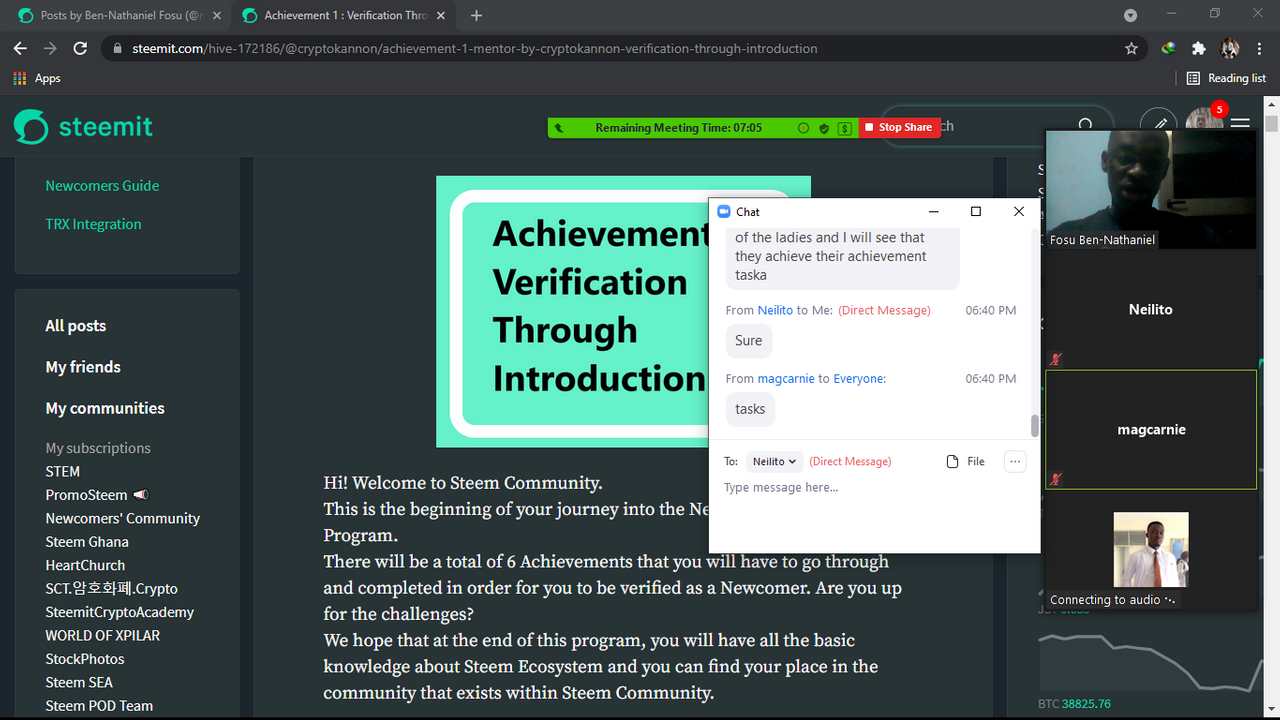Click the dollar sign icon on Zoom bar
Viewport: 1280px width, 720px height.
(845, 128)
